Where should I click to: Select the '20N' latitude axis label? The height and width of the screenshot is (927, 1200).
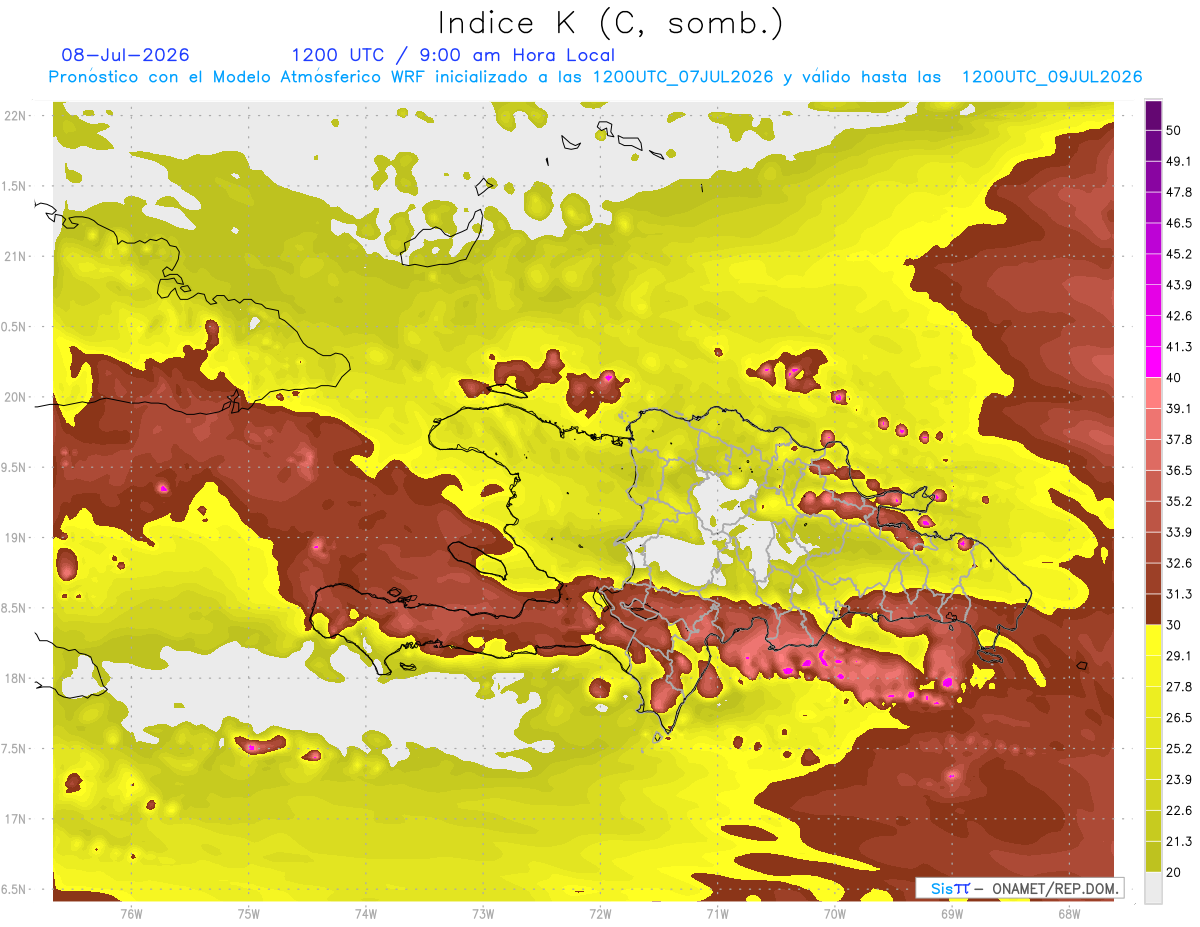15,397
